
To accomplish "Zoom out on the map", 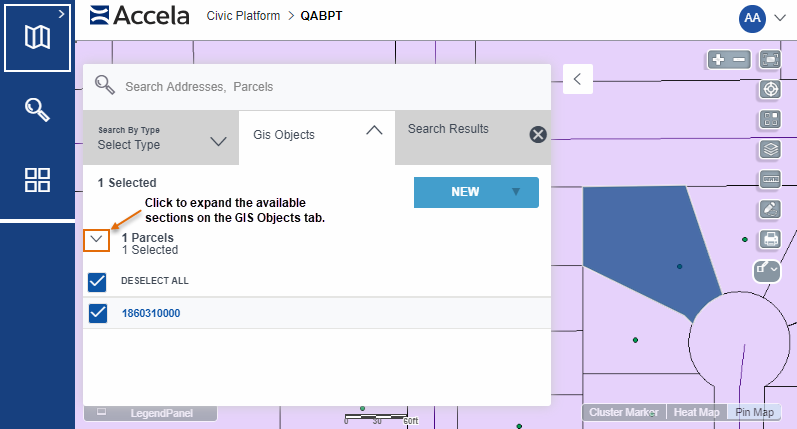I will coord(740,60).
